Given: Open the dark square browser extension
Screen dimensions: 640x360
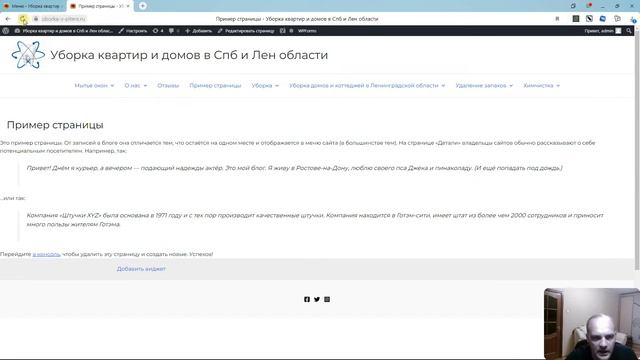Looking at the screenshot, I should point(576,19).
